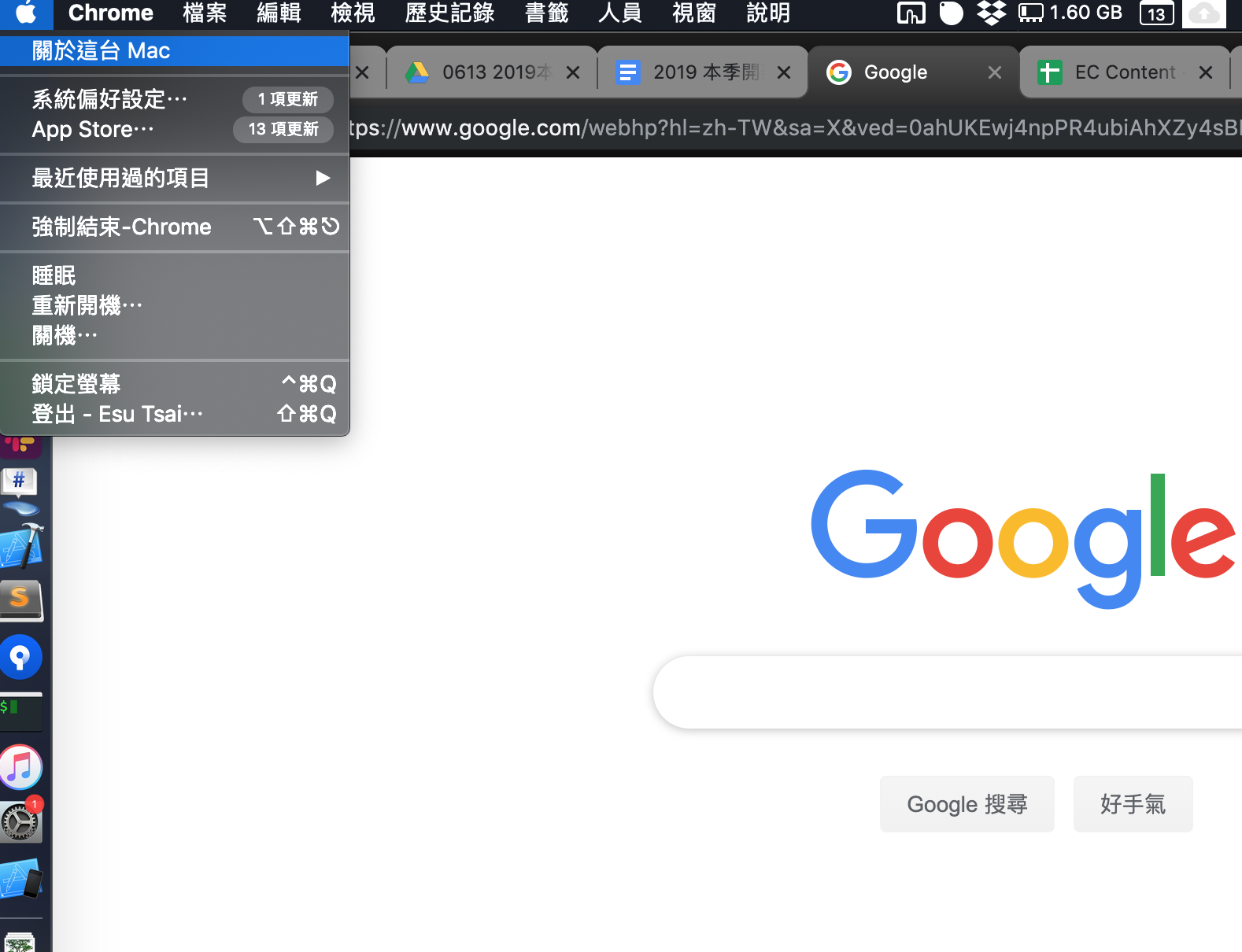1242x952 pixels.
Task: Select 關機 in the Apple menu
Action: click(175, 335)
